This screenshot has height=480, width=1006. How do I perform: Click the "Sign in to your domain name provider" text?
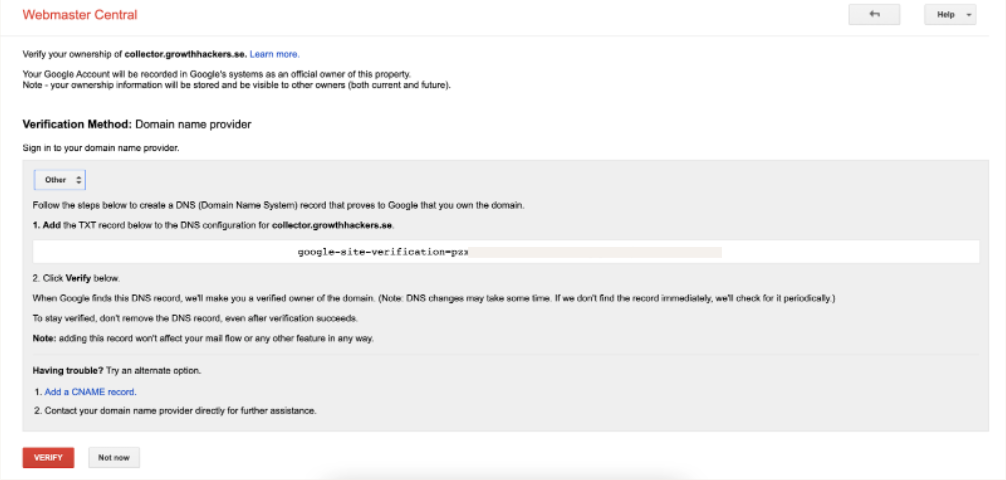click(x=101, y=148)
